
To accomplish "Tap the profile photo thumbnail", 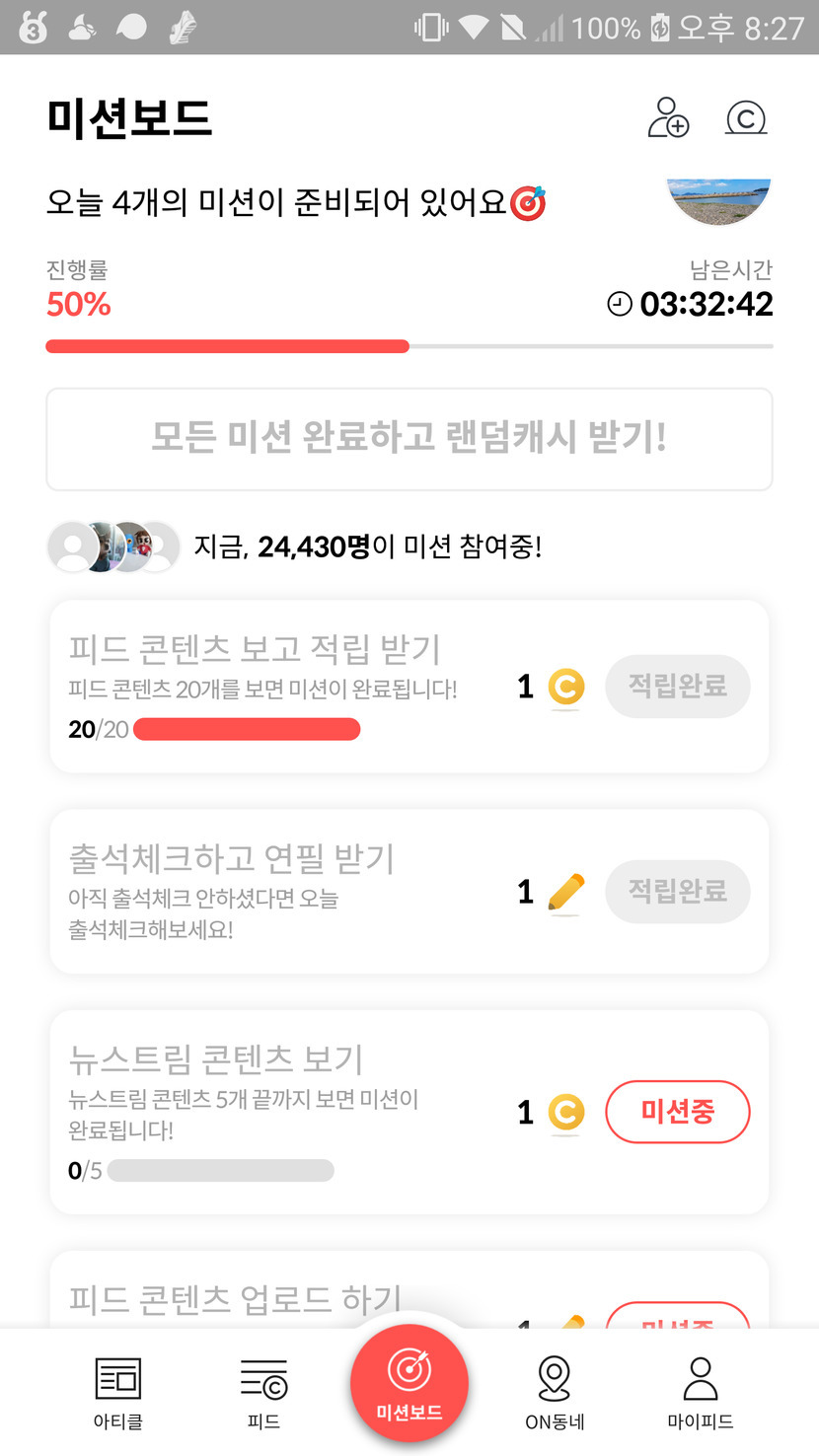I will point(718,200).
